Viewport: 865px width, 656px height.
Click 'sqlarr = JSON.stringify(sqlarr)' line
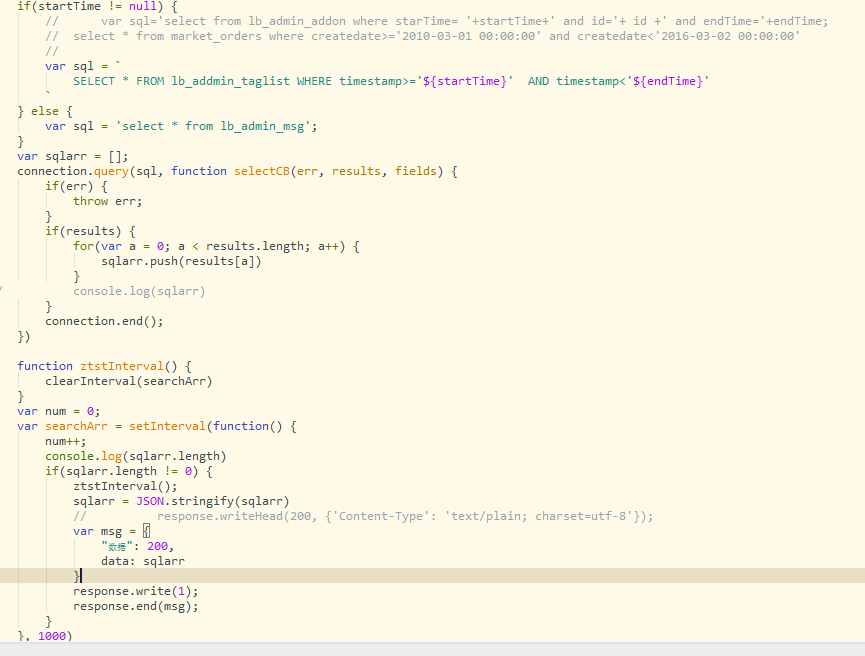tap(181, 501)
